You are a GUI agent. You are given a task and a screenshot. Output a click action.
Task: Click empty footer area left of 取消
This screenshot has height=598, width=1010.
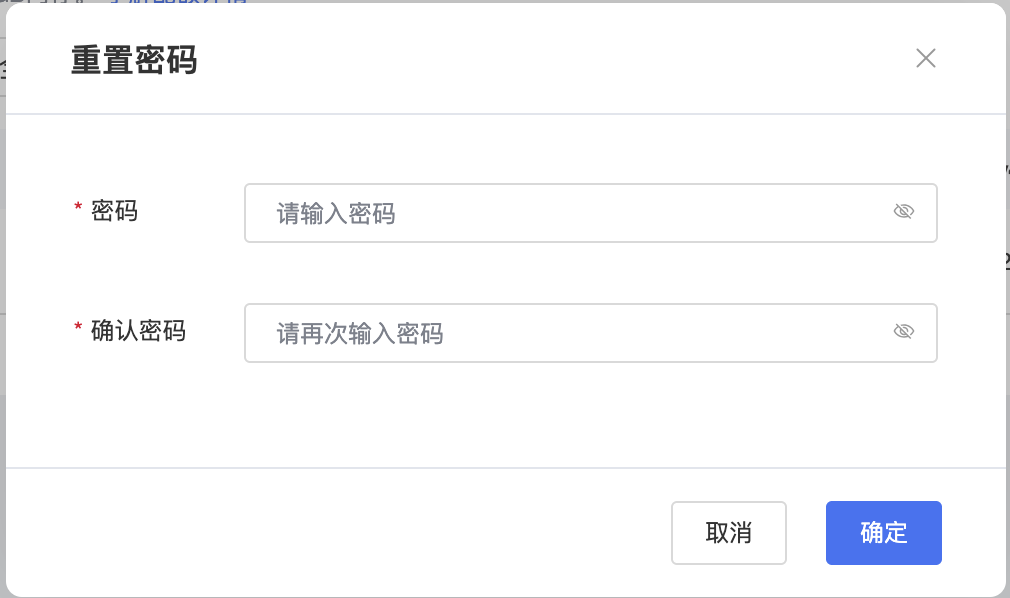(350, 532)
